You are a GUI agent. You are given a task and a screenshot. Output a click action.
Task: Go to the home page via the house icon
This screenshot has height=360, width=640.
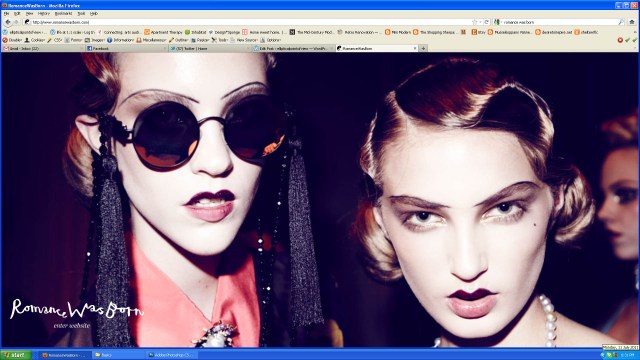point(632,22)
